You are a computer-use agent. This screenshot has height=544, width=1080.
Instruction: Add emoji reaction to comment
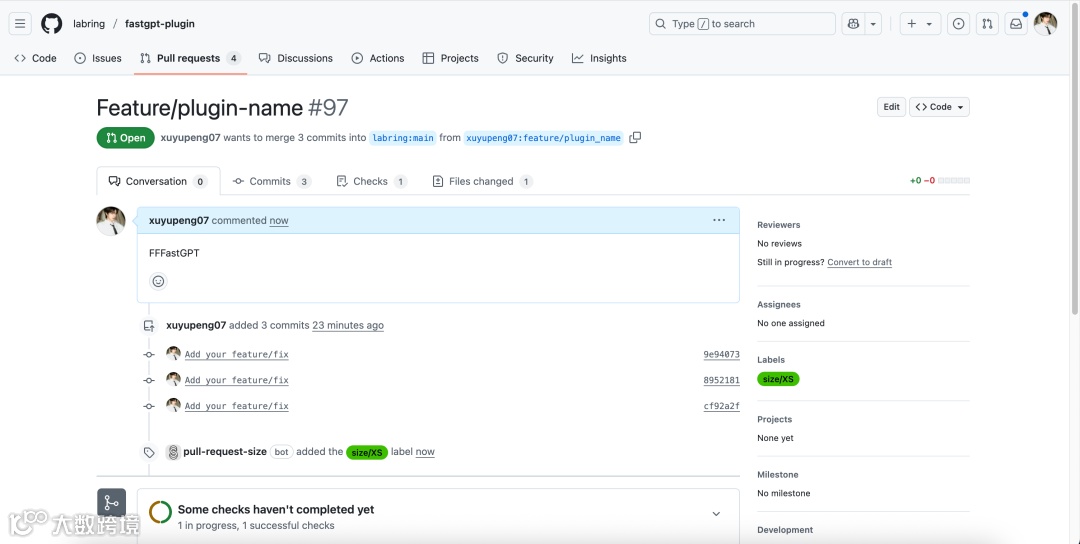pyautogui.click(x=158, y=281)
